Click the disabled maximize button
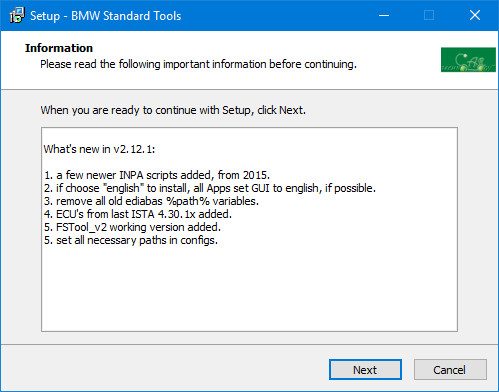This screenshot has height=392, width=499. click(x=429, y=15)
